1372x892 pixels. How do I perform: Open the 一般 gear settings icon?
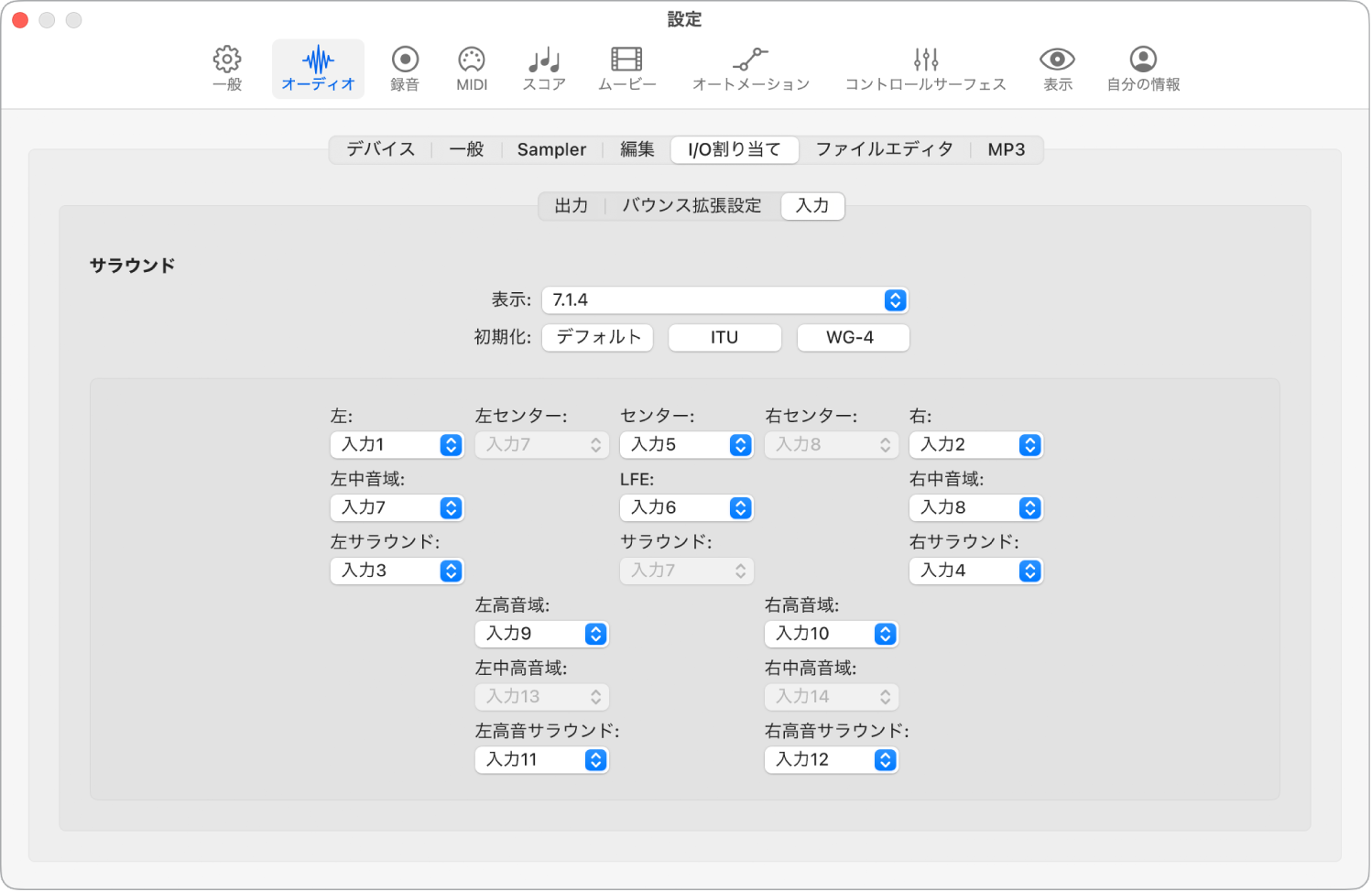[226, 68]
